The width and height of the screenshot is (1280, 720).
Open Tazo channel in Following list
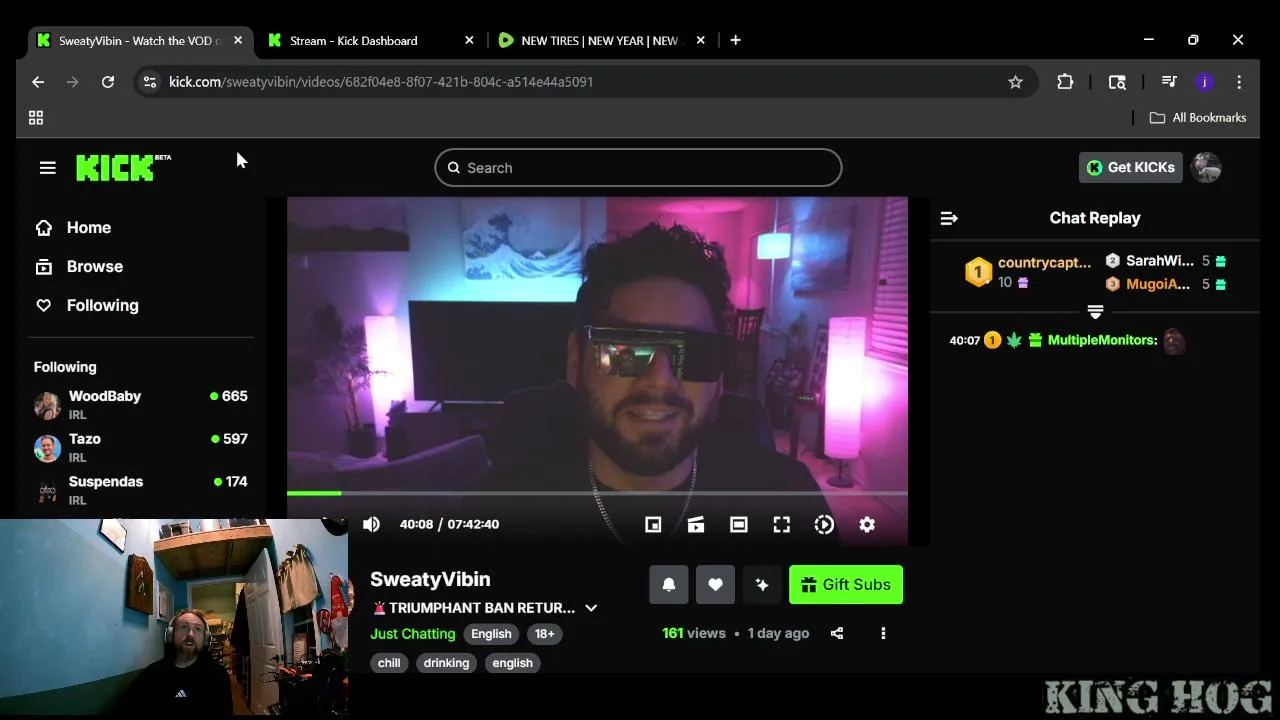pyautogui.click(x=141, y=448)
